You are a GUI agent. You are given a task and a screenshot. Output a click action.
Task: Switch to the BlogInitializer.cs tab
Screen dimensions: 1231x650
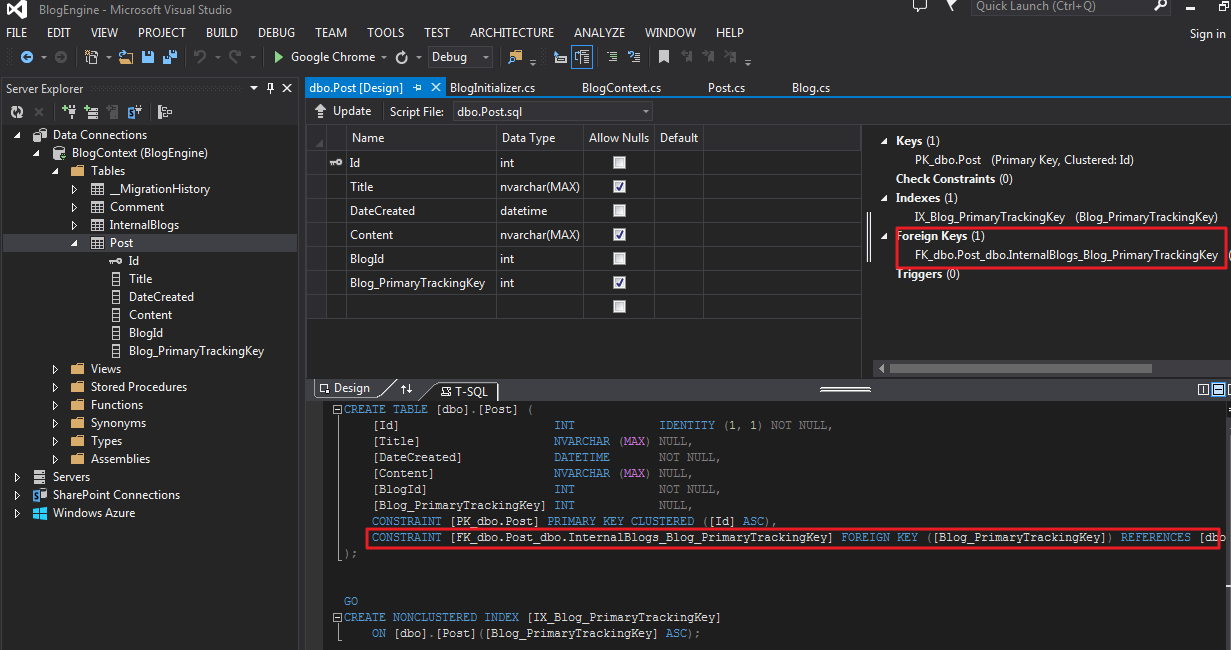point(492,88)
